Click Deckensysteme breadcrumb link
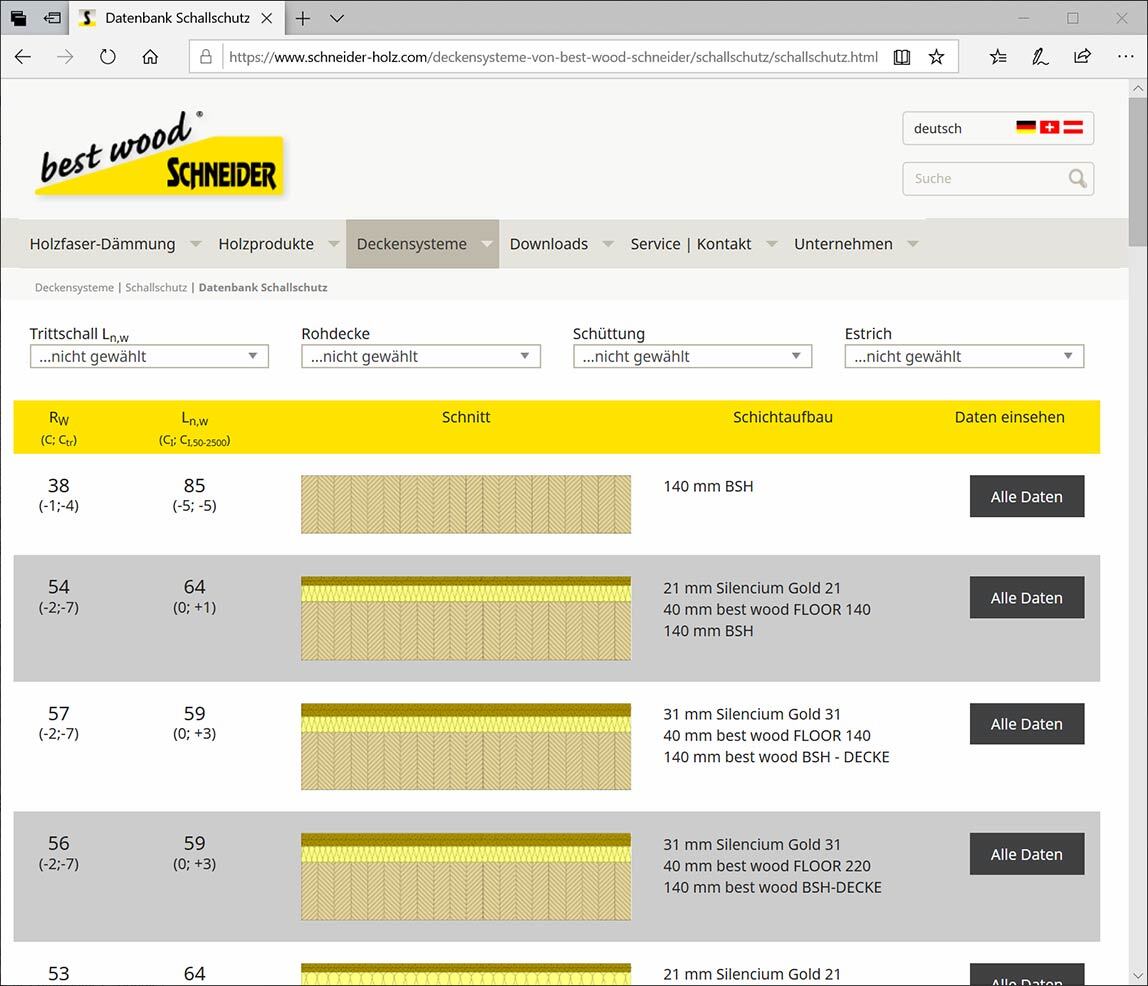 [x=74, y=288]
